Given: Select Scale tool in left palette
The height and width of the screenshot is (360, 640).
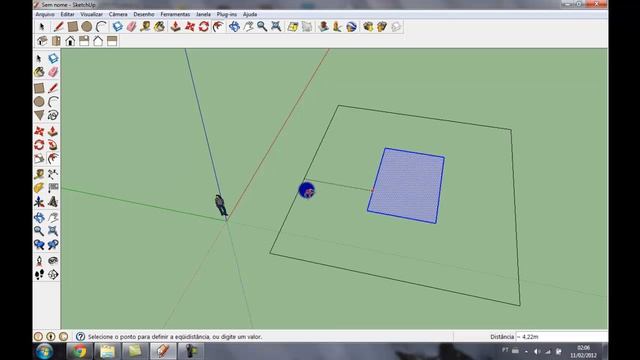Looking at the screenshot, I should click(x=39, y=158).
